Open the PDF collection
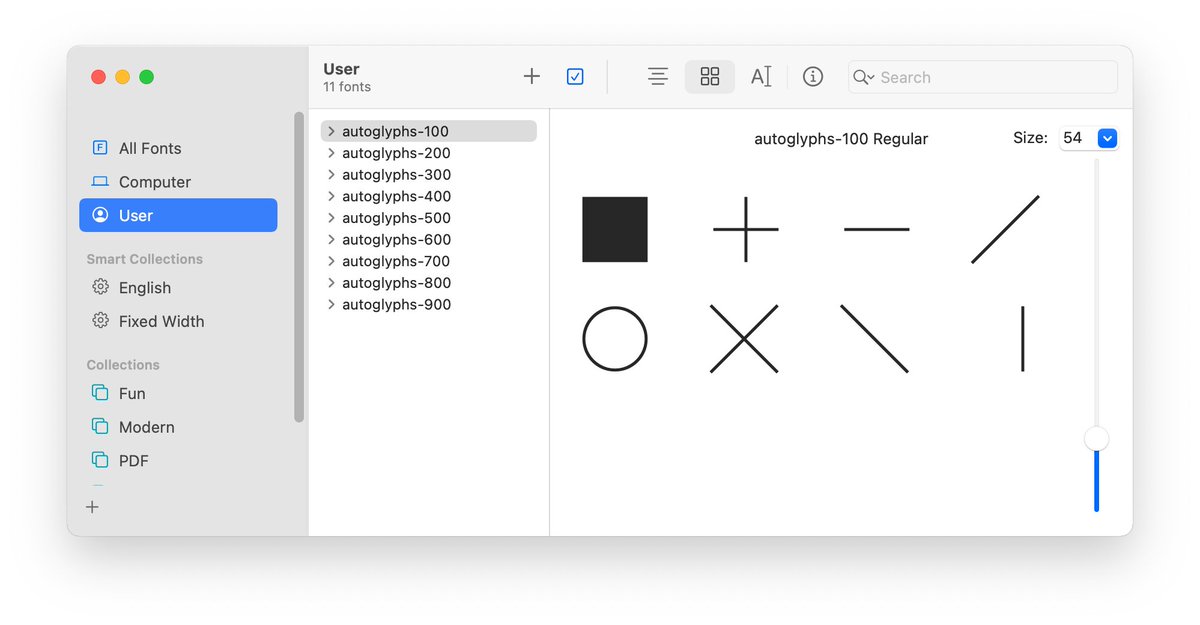The width and height of the screenshot is (1200, 625). (178, 461)
